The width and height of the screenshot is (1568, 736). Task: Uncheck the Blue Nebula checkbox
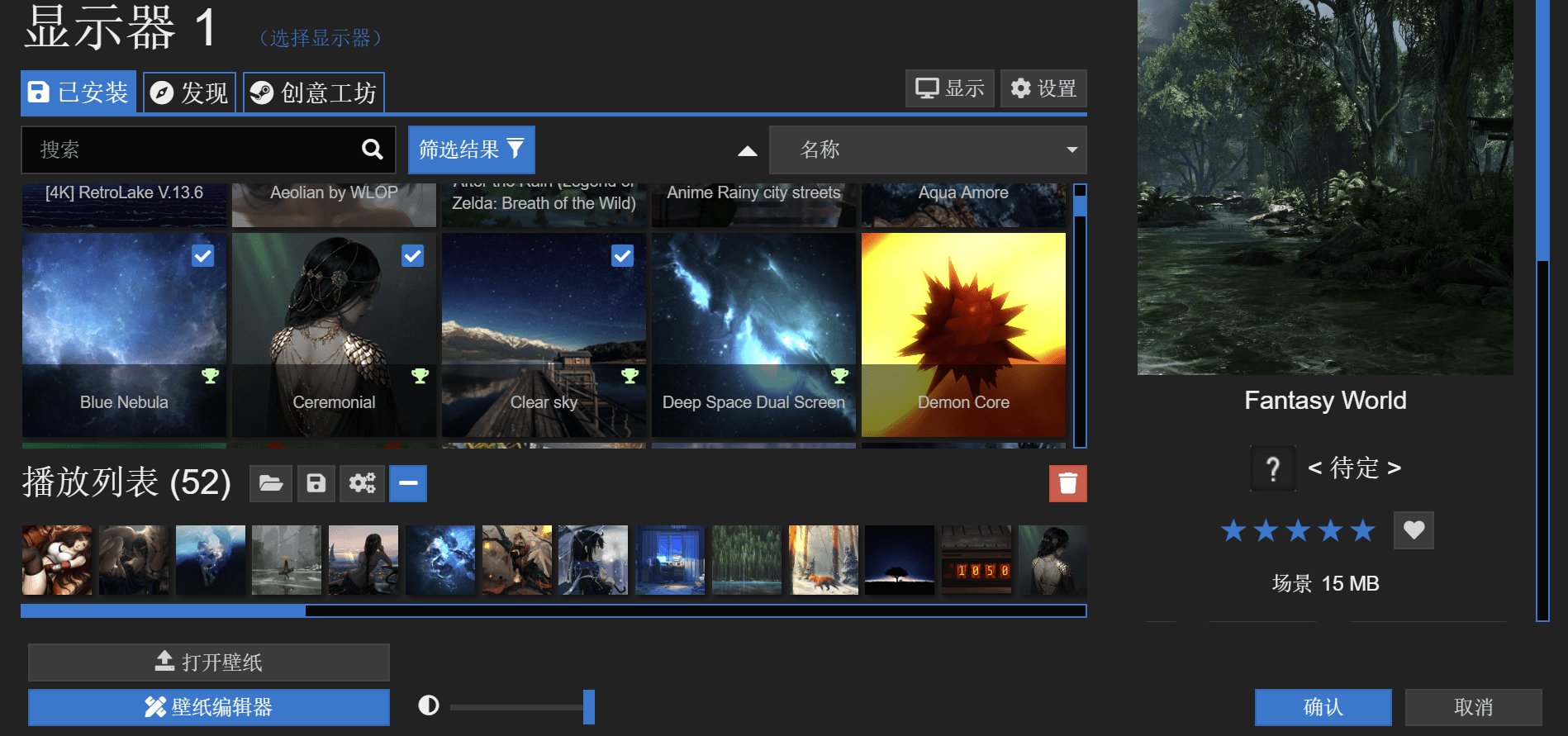203,256
